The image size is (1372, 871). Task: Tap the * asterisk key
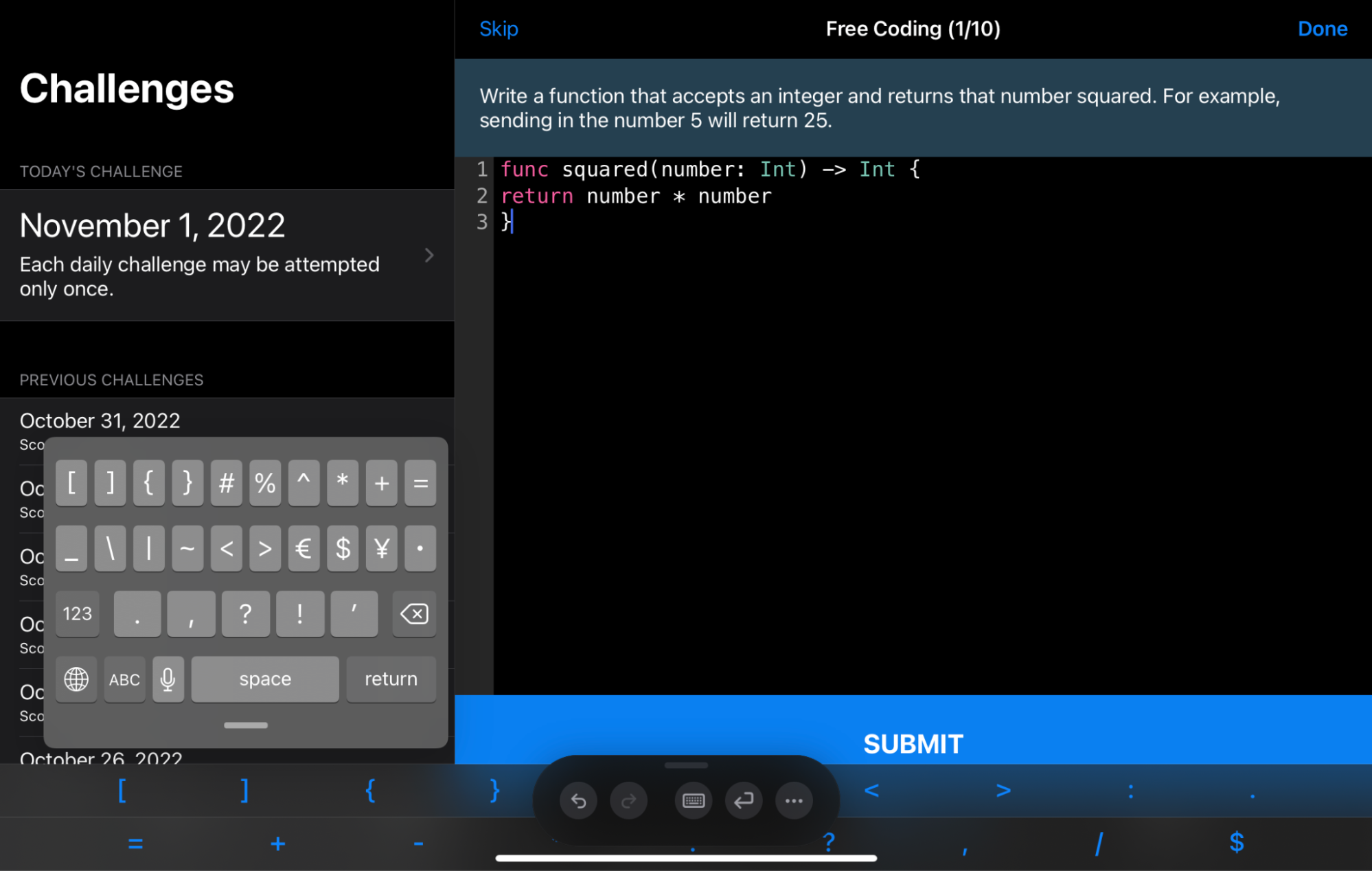click(343, 483)
